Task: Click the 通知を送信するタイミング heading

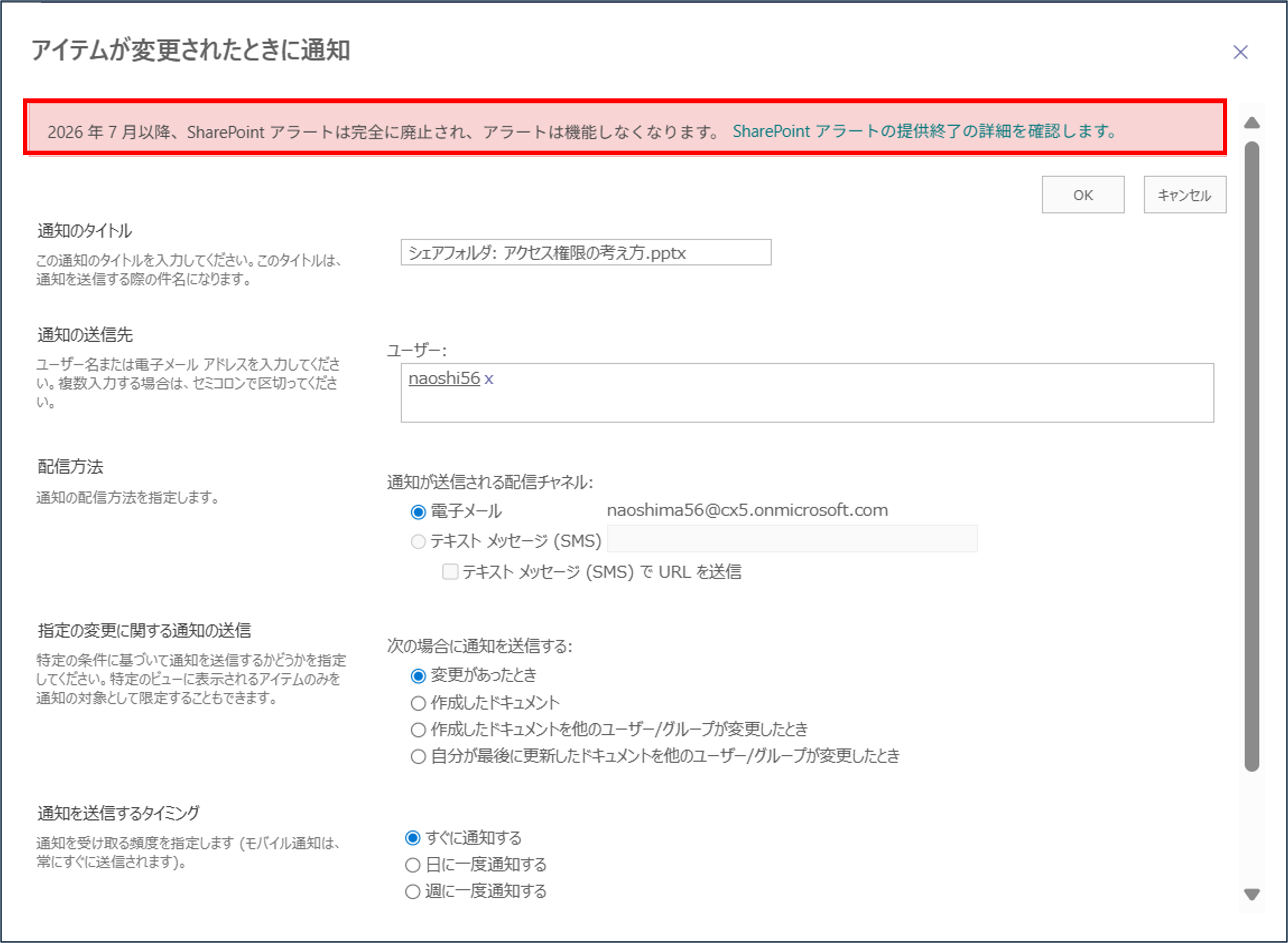Action: click(x=119, y=814)
